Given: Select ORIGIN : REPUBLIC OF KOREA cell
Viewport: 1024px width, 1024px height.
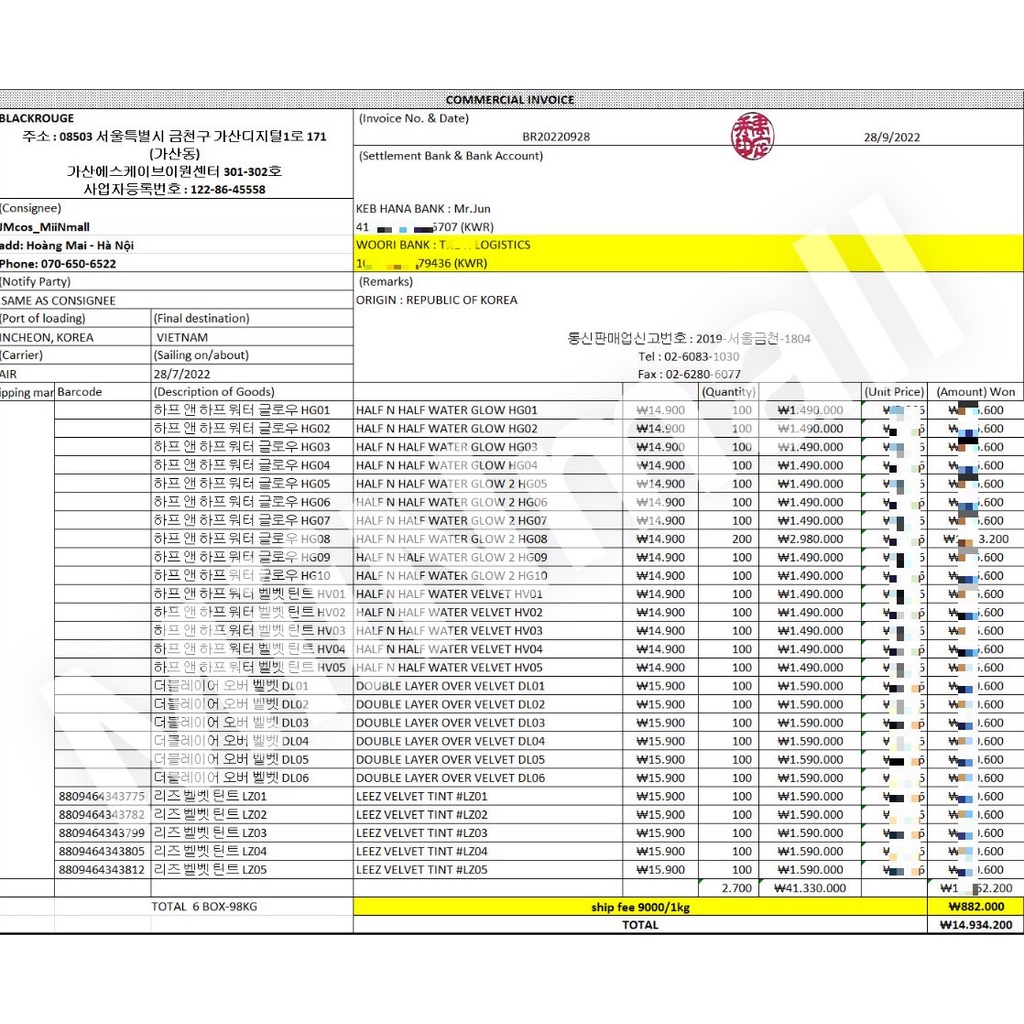Looking at the screenshot, I should [437, 300].
